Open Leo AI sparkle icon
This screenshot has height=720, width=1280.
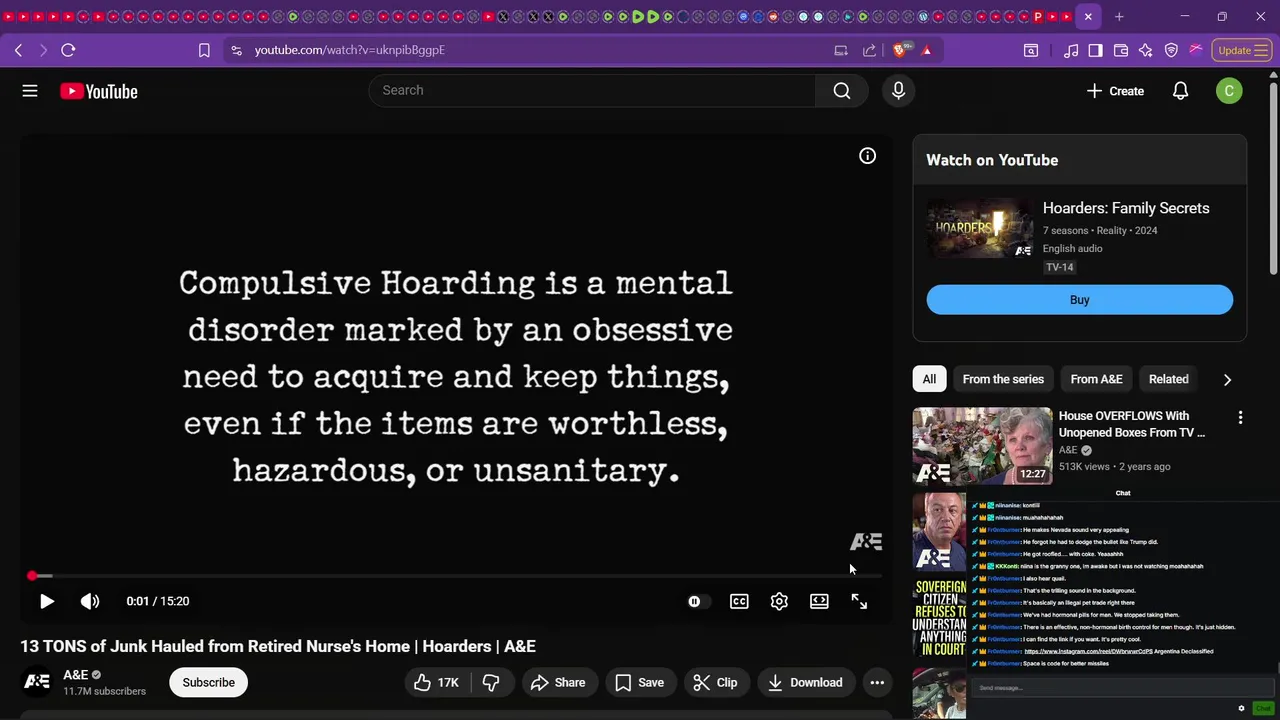coord(1146,50)
